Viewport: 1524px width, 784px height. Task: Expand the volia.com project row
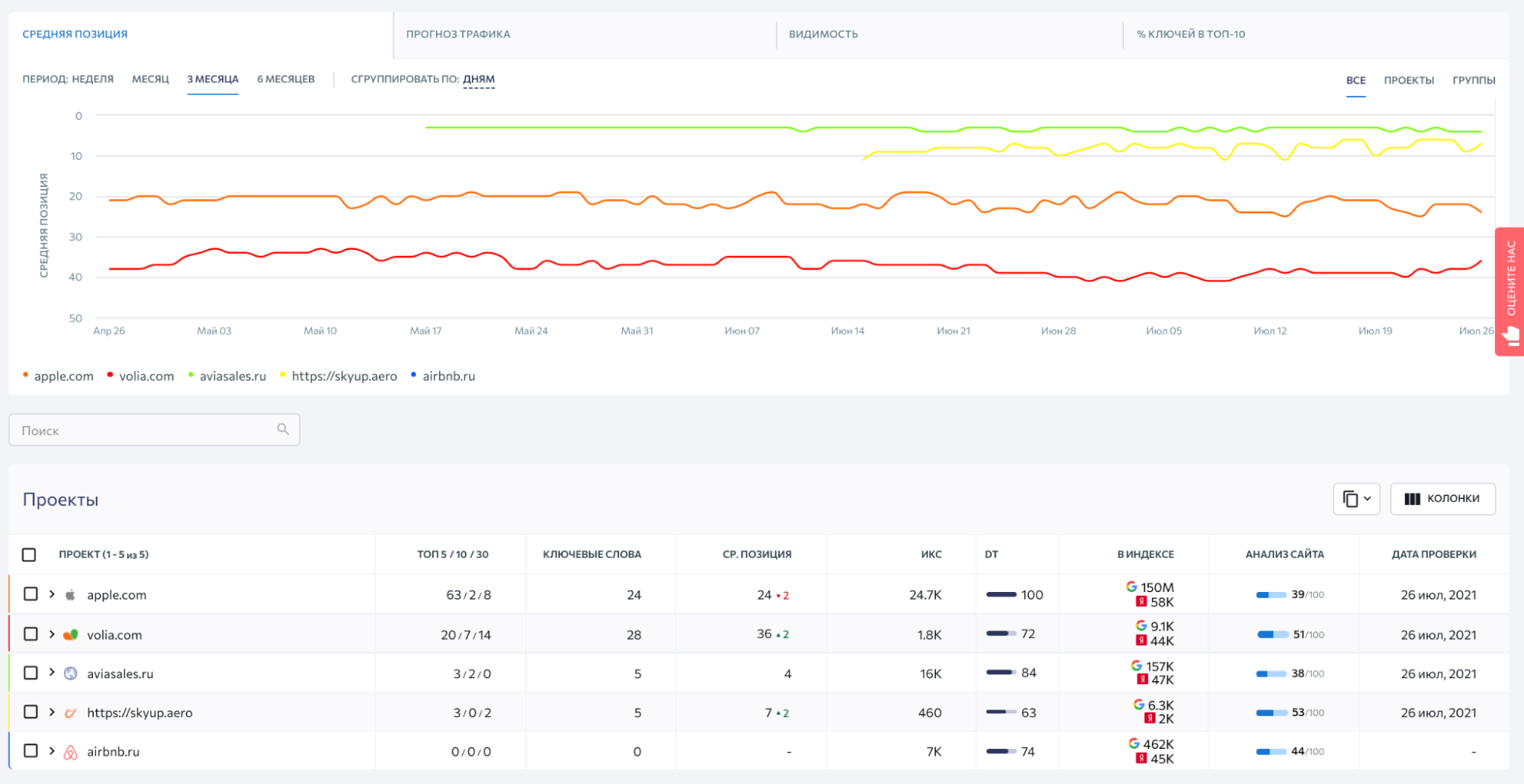[x=52, y=634]
